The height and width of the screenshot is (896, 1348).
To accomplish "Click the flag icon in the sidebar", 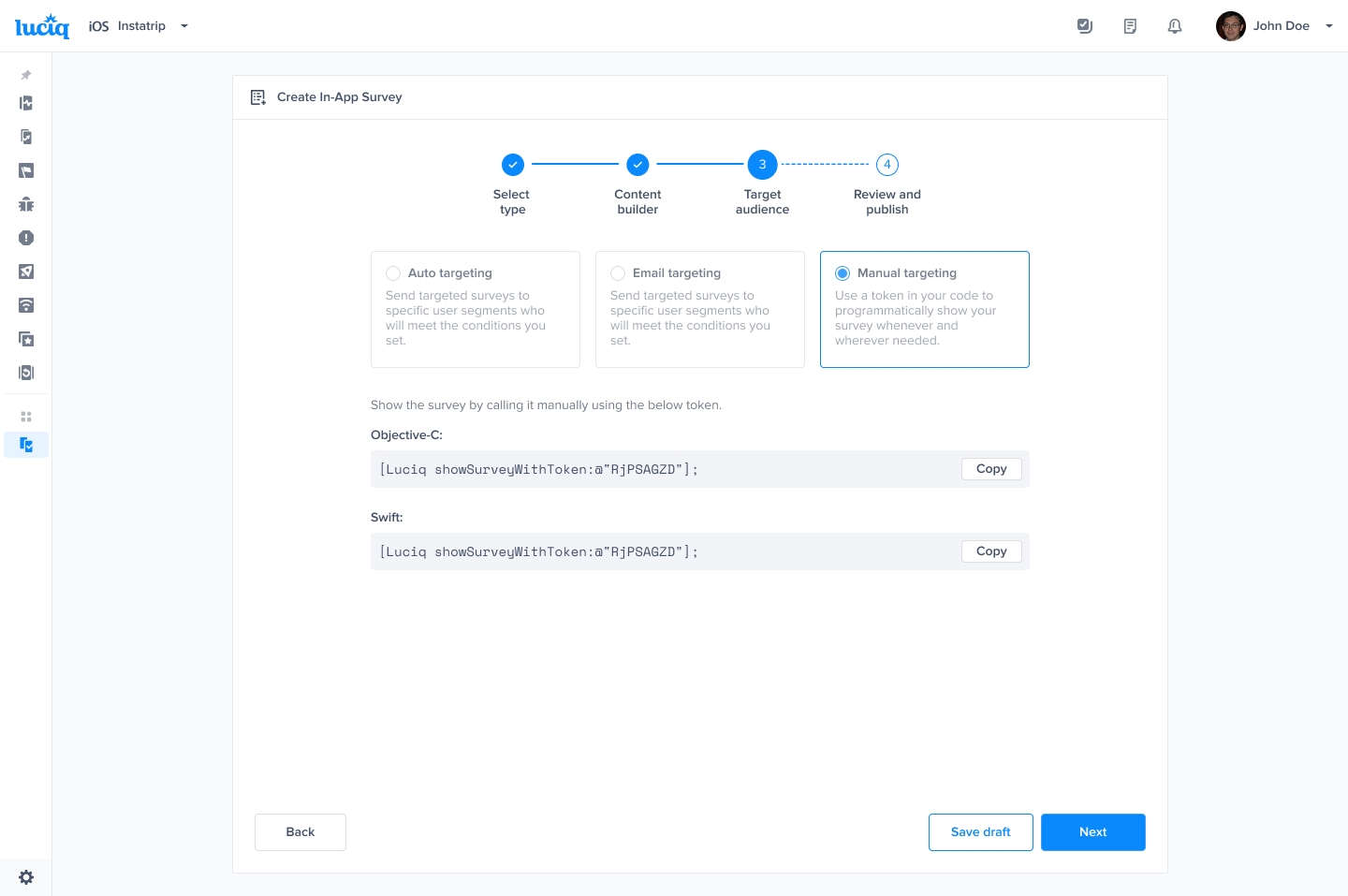I will 26,170.
